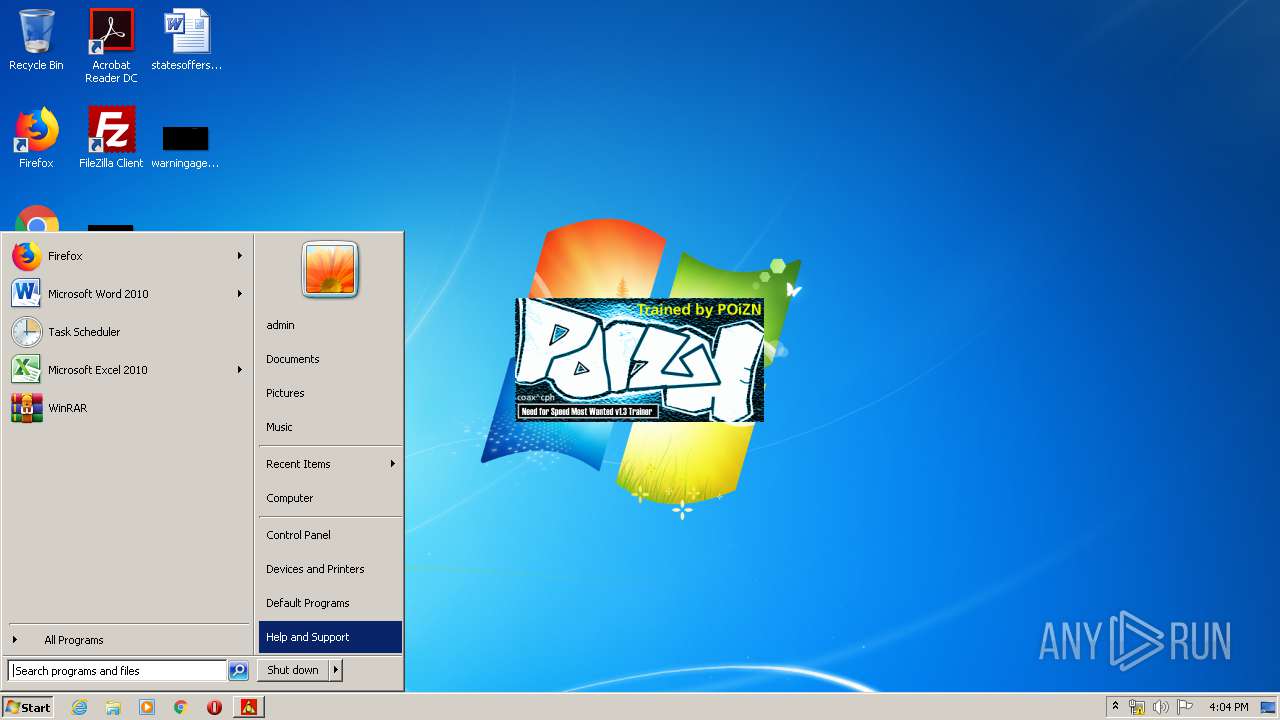The width and height of the screenshot is (1280, 720).
Task: Open Documents from Start menu
Action: click(x=330, y=359)
